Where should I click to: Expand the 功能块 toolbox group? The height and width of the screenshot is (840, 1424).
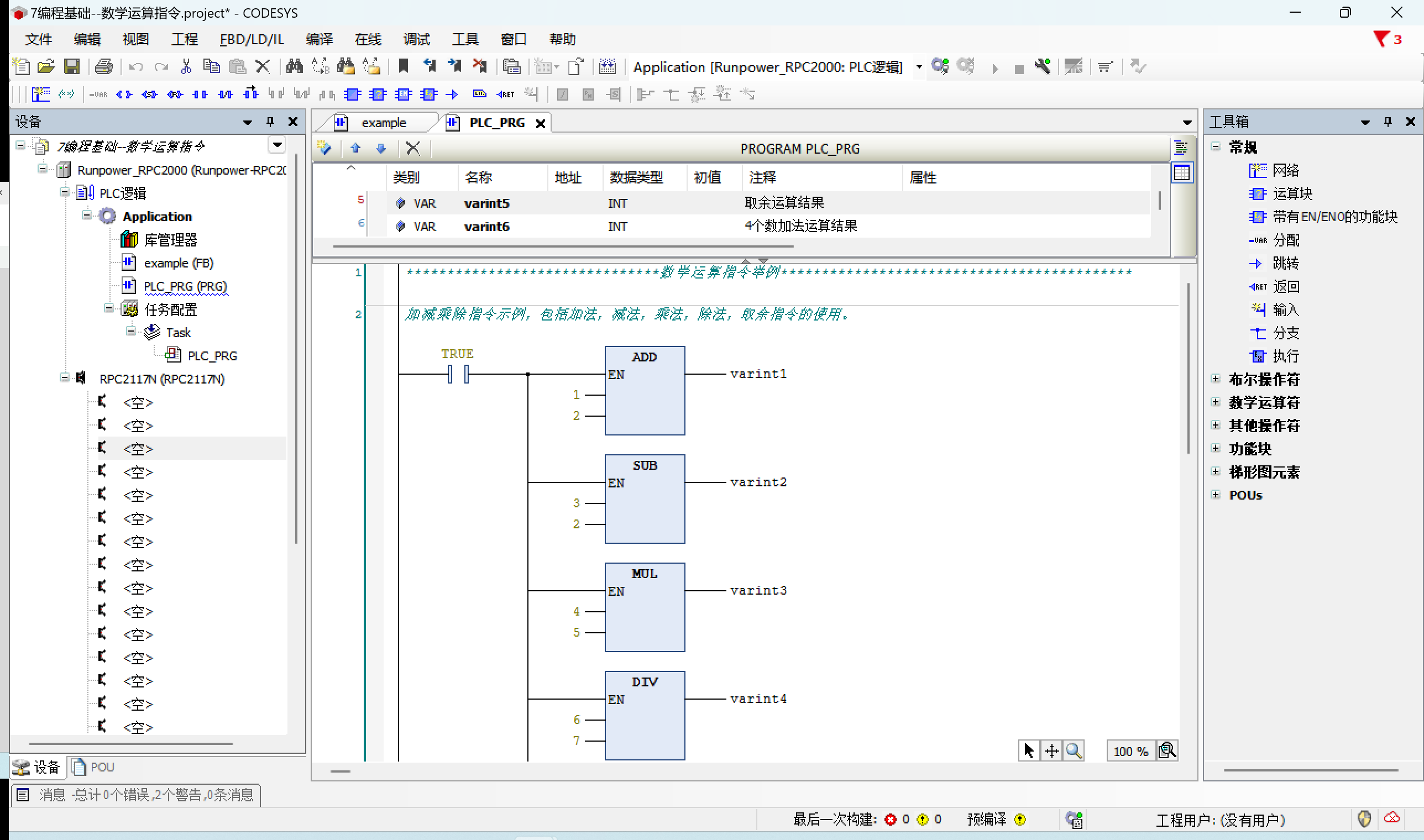[x=1216, y=448]
